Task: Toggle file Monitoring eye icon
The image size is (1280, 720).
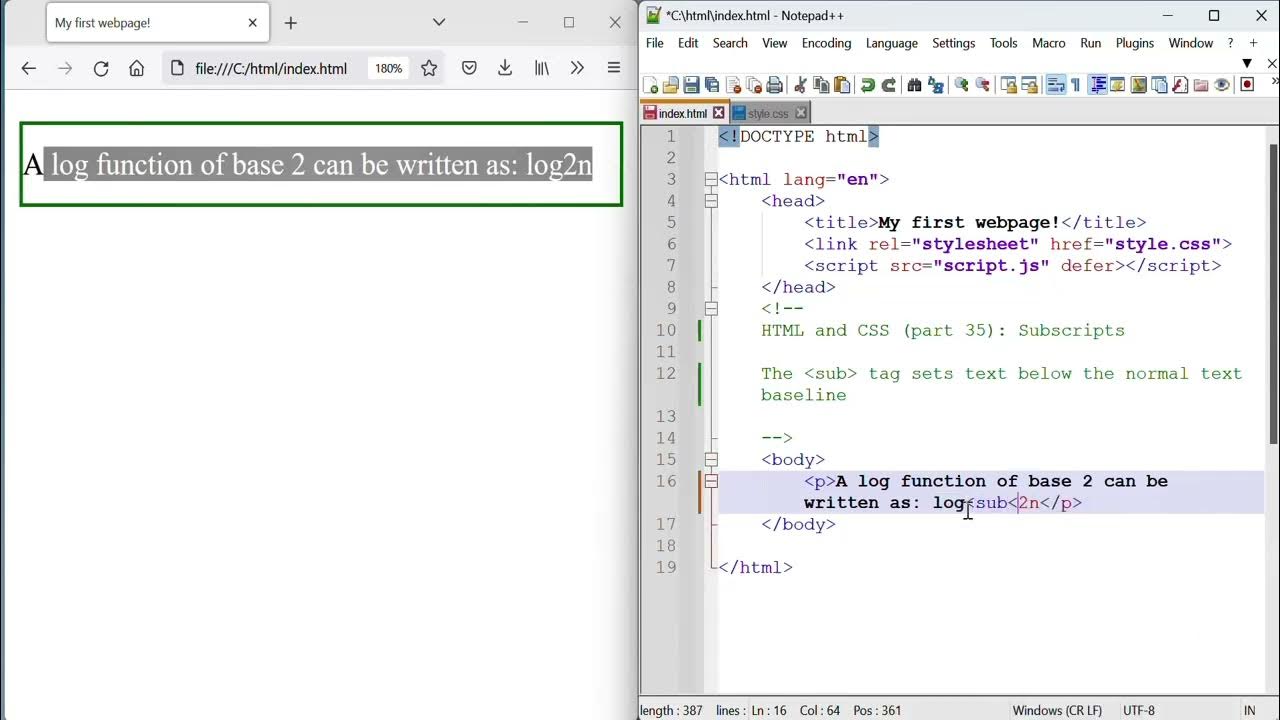Action: (x=1221, y=85)
